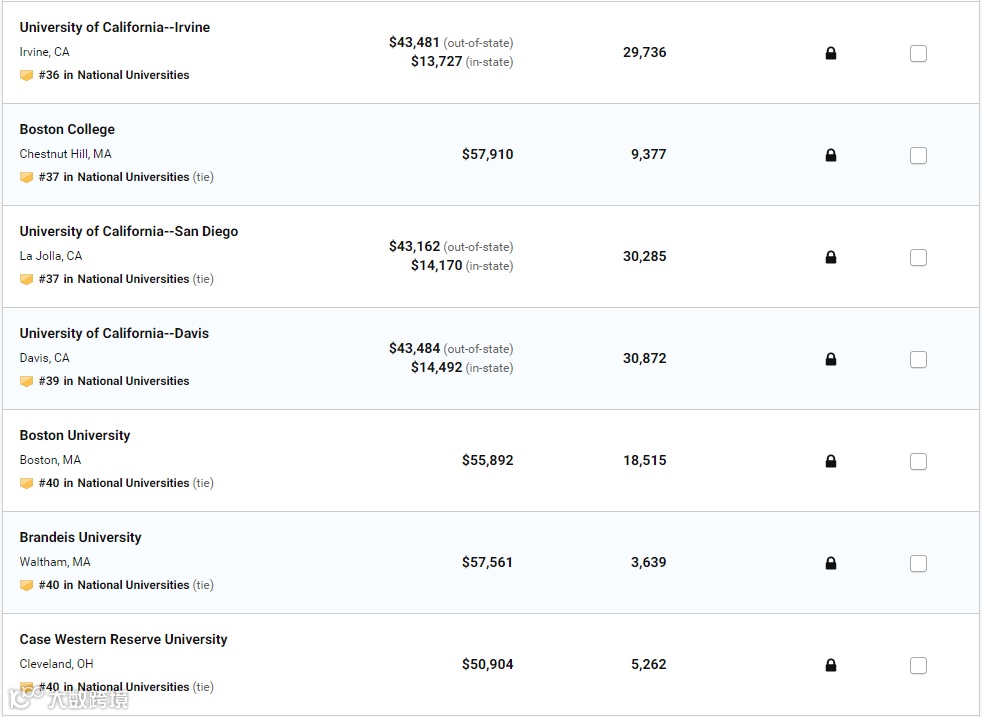The width and height of the screenshot is (982, 717).
Task: Mark the Boston University checkbox
Action: [x=918, y=462]
